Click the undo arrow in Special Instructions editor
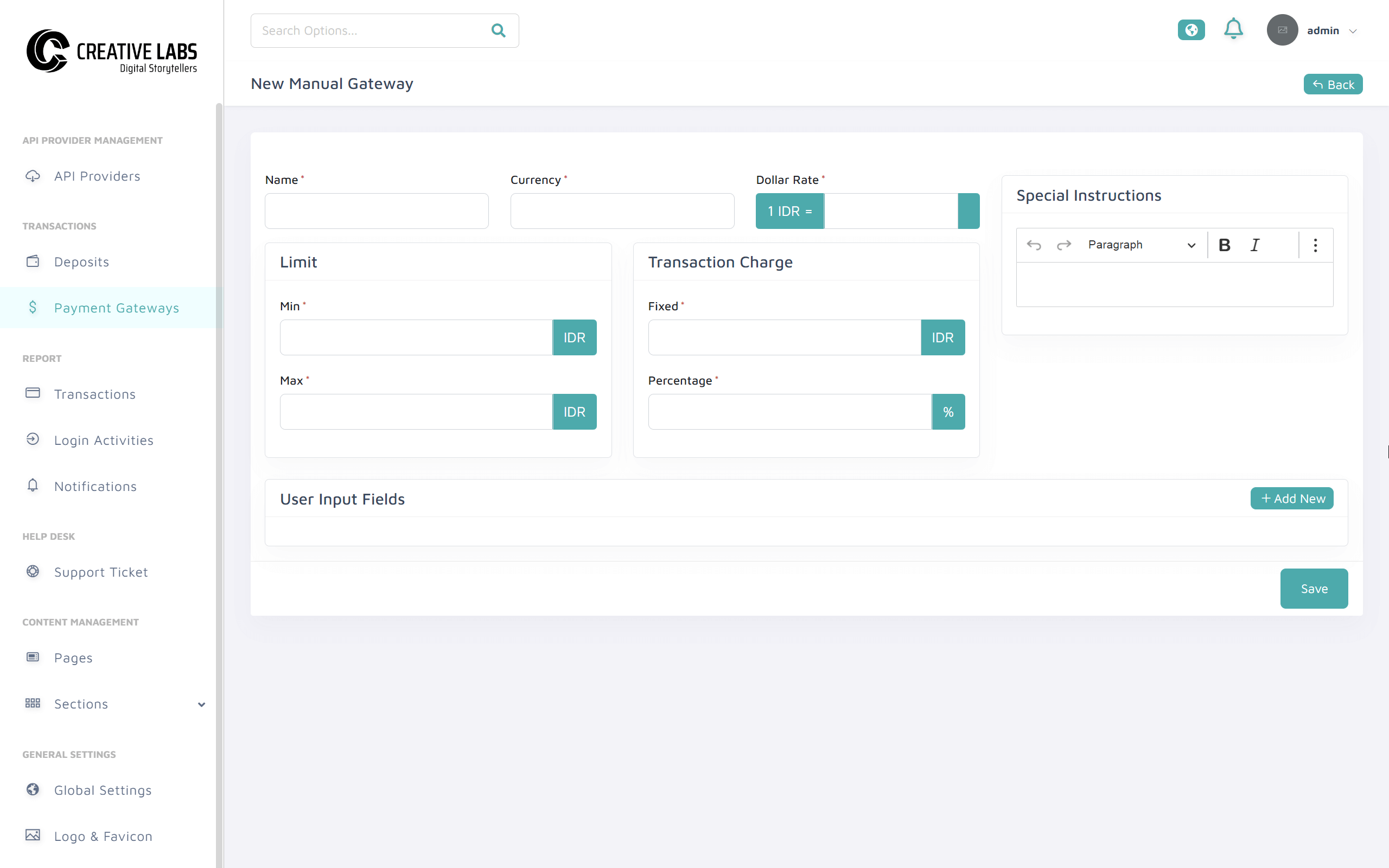The image size is (1389, 868). click(x=1035, y=245)
